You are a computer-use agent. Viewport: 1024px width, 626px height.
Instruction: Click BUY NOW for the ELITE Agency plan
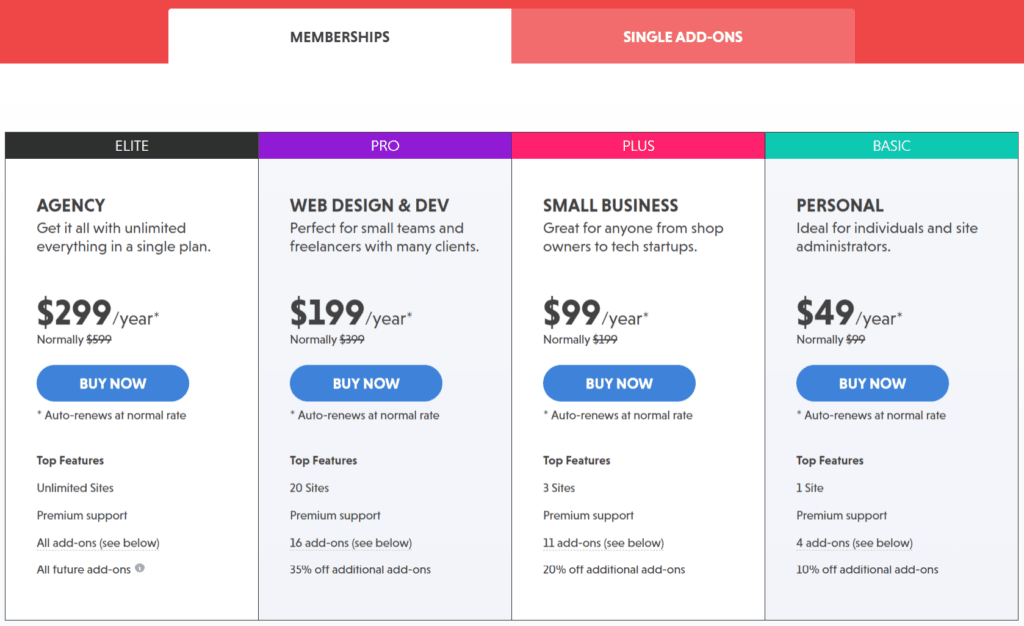[112, 383]
